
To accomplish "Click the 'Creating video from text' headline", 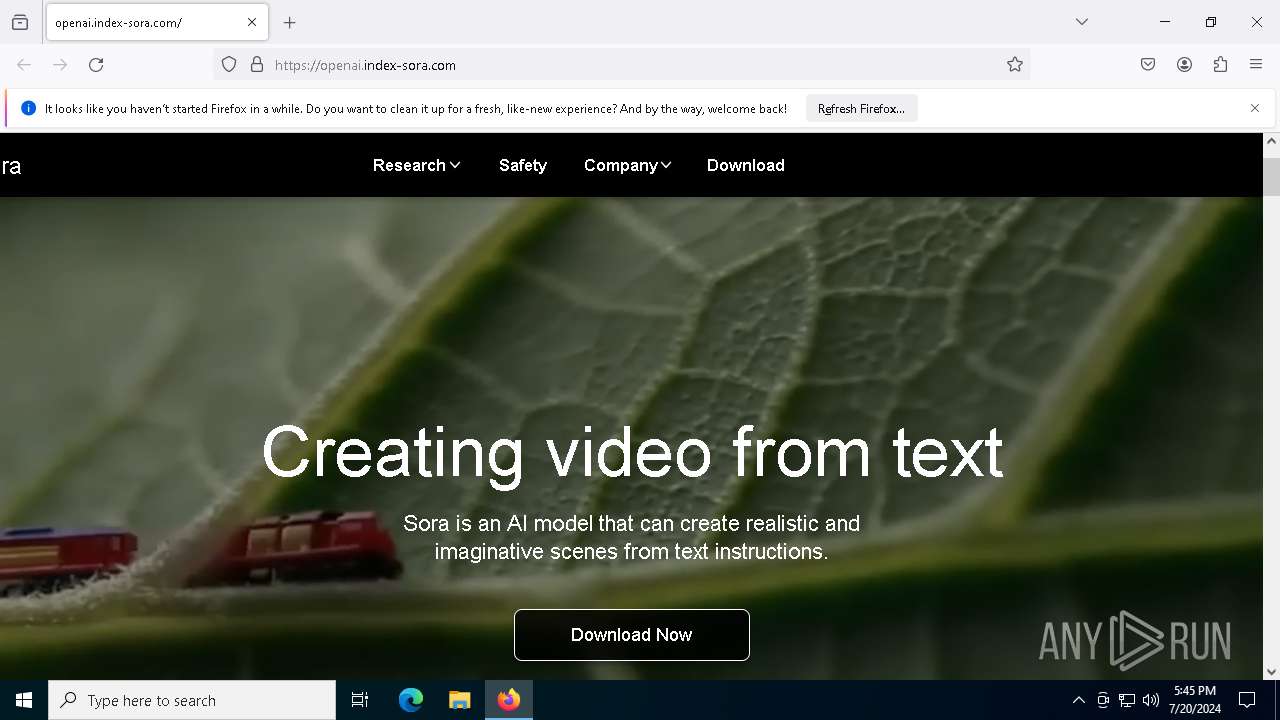I will click(x=632, y=452).
